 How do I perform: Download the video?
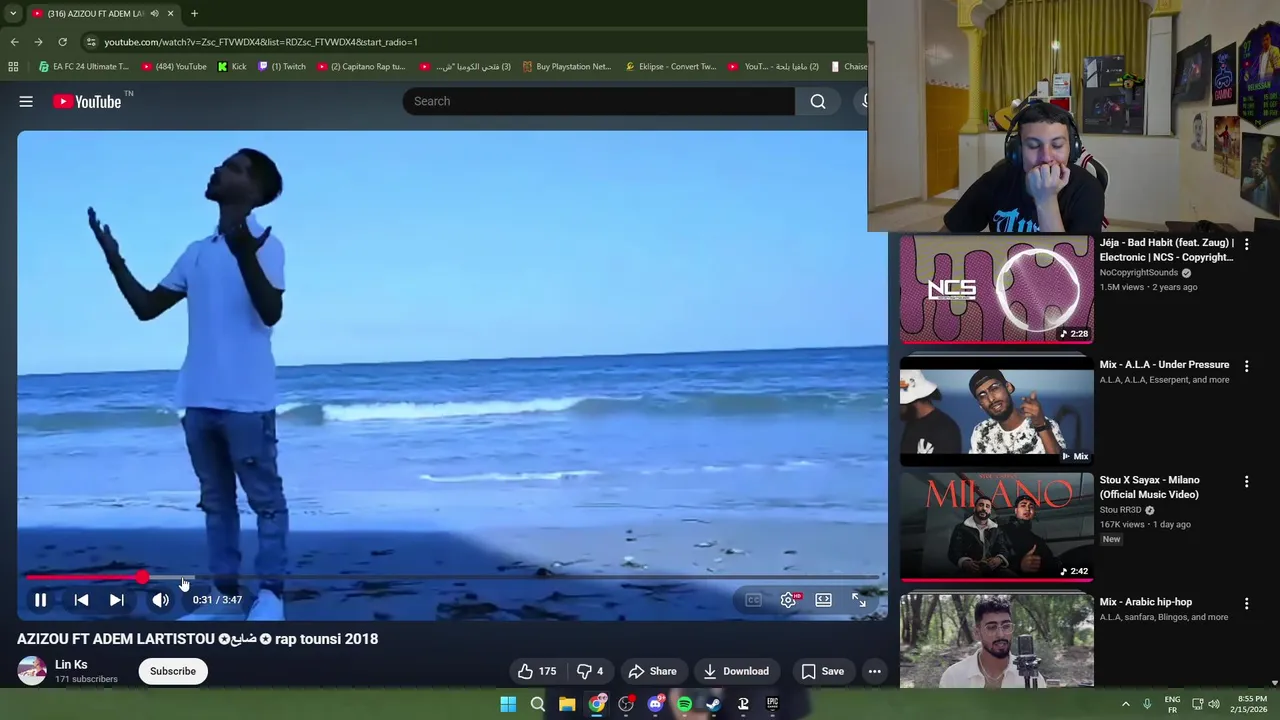click(736, 671)
